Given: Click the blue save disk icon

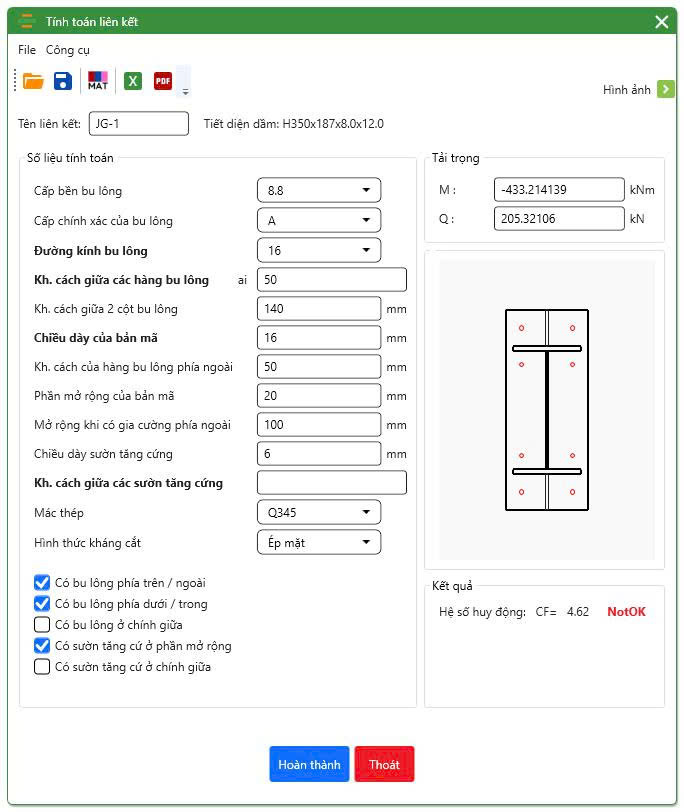Looking at the screenshot, I should tap(63, 82).
